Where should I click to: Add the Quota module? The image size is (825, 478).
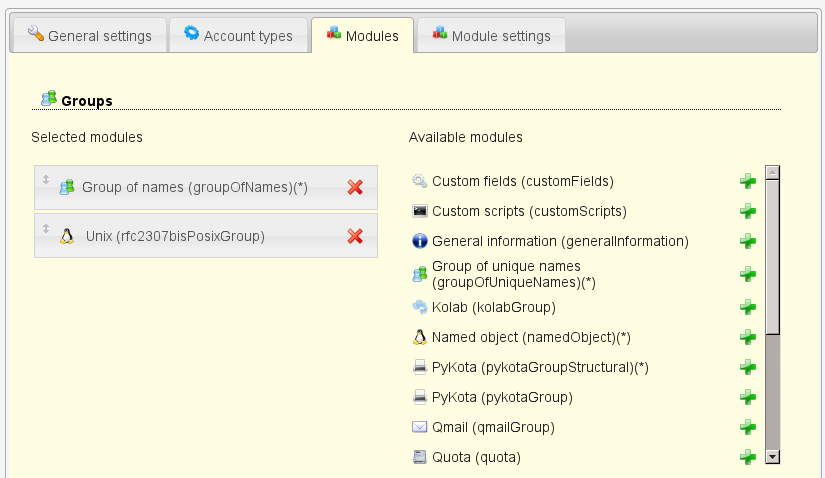pyautogui.click(x=747, y=457)
